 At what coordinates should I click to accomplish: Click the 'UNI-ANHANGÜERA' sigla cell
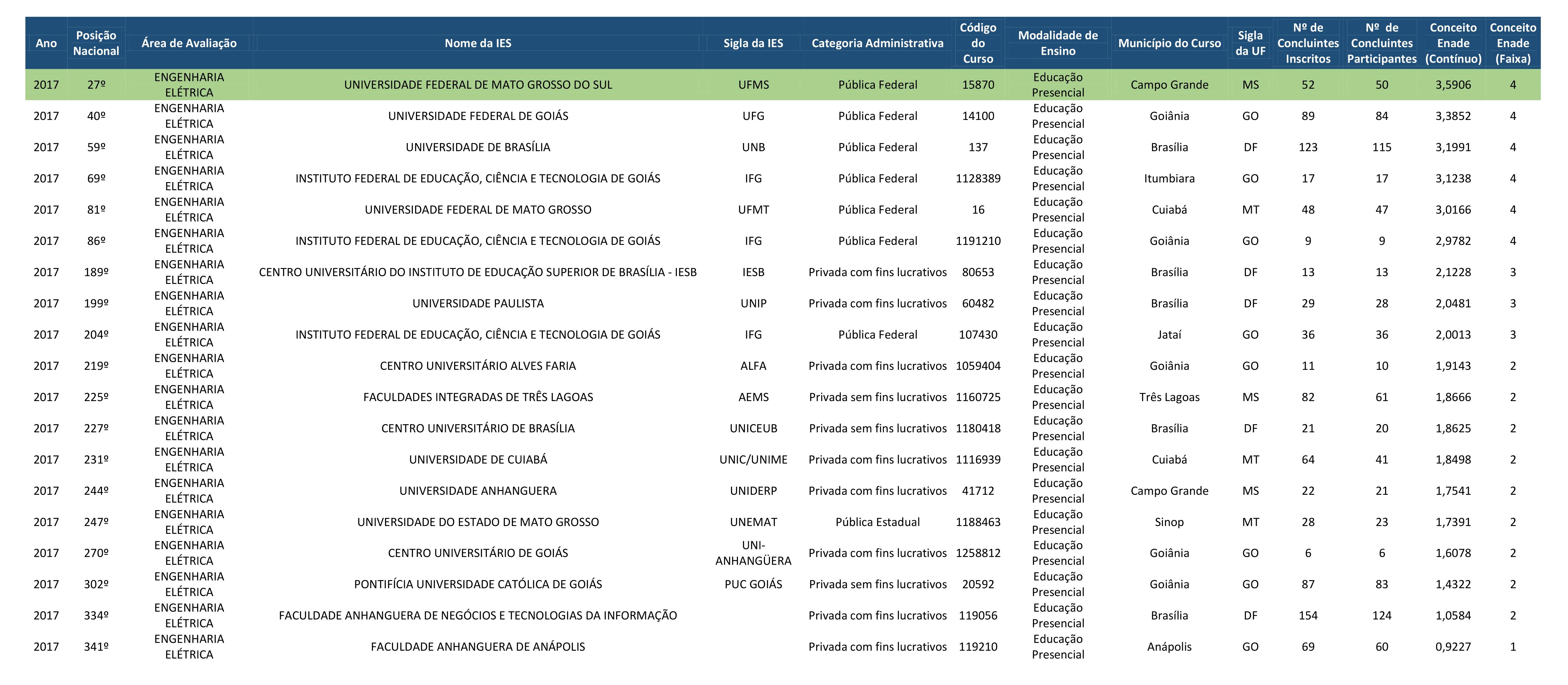coord(753,553)
